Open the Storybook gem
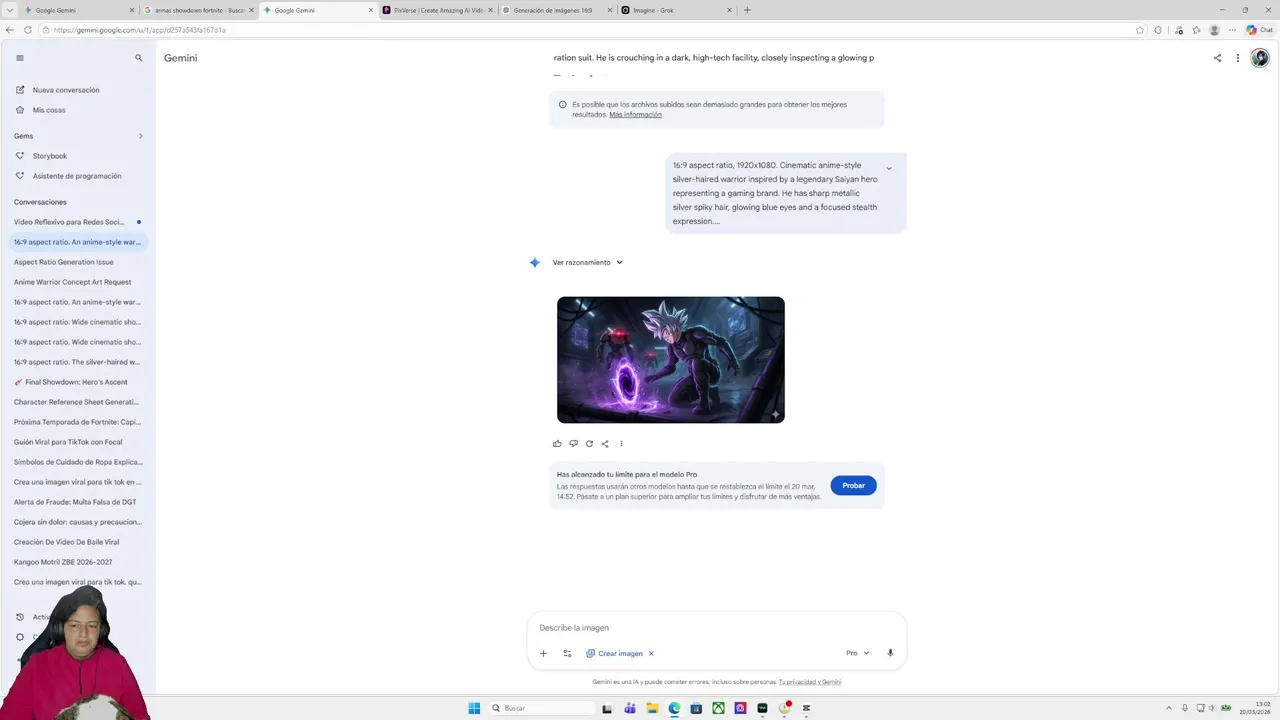This screenshot has height=720, width=1280. click(x=50, y=156)
